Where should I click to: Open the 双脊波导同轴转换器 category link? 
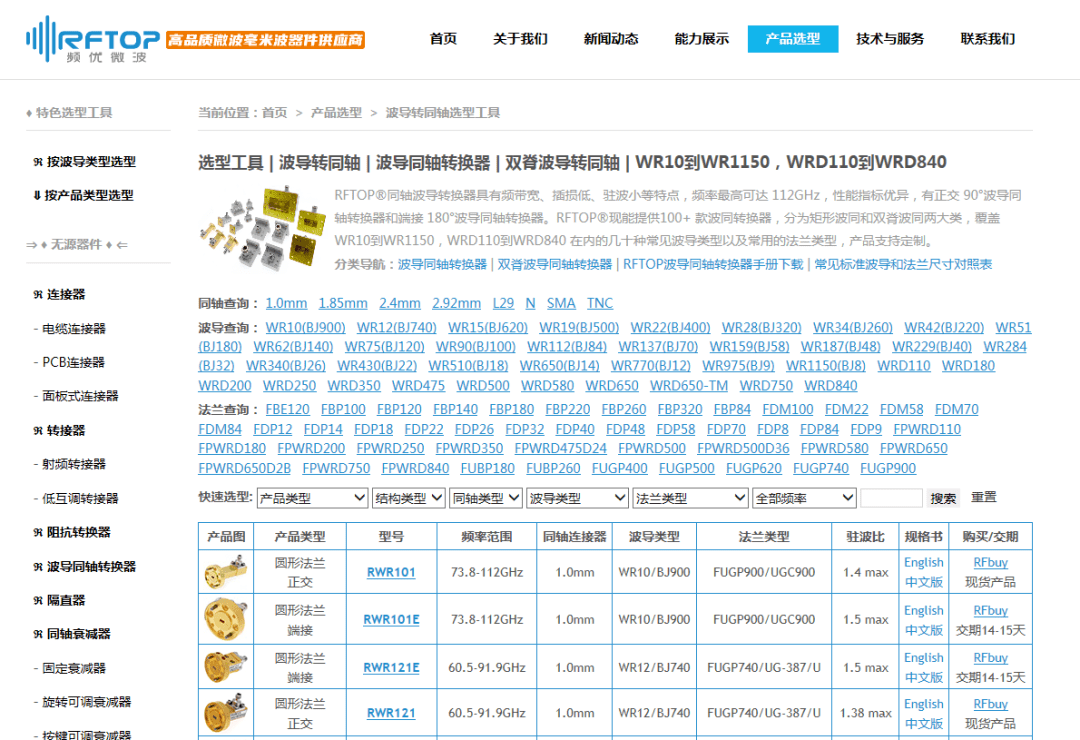pyautogui.click(x=554, y=265)
